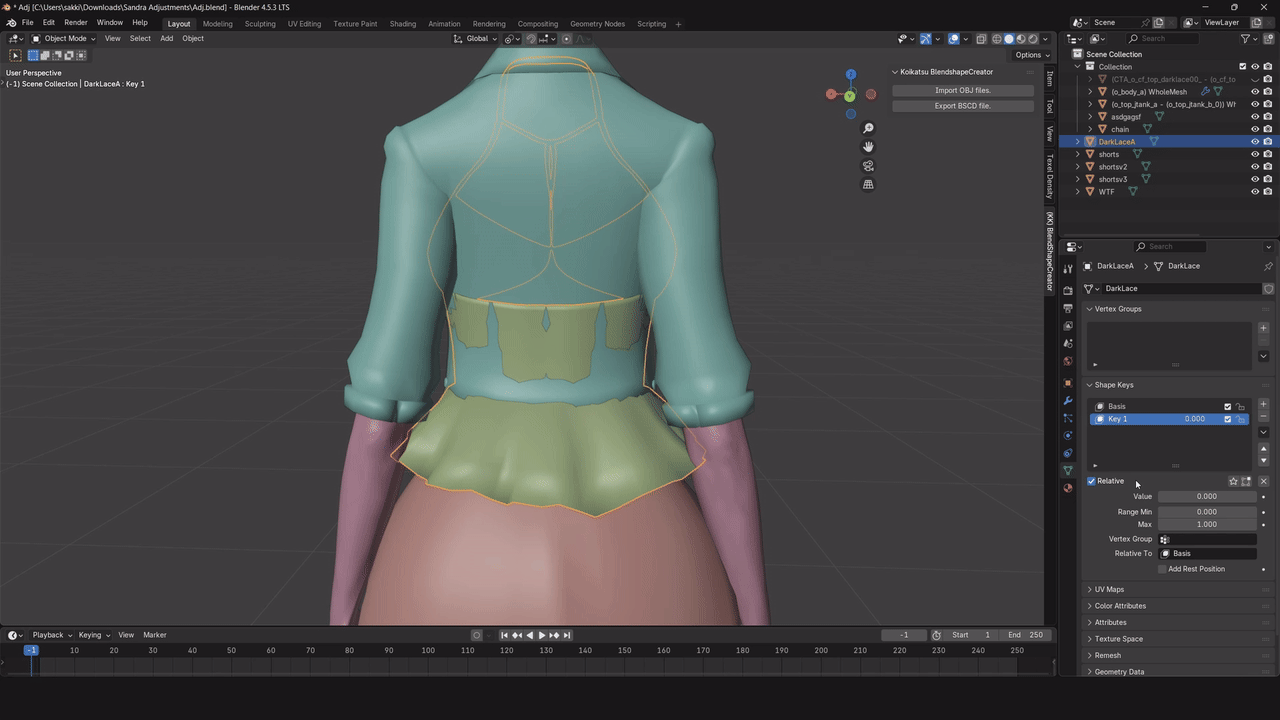Toggle camera view gizmo in viewport

click(x=868, y=166)
